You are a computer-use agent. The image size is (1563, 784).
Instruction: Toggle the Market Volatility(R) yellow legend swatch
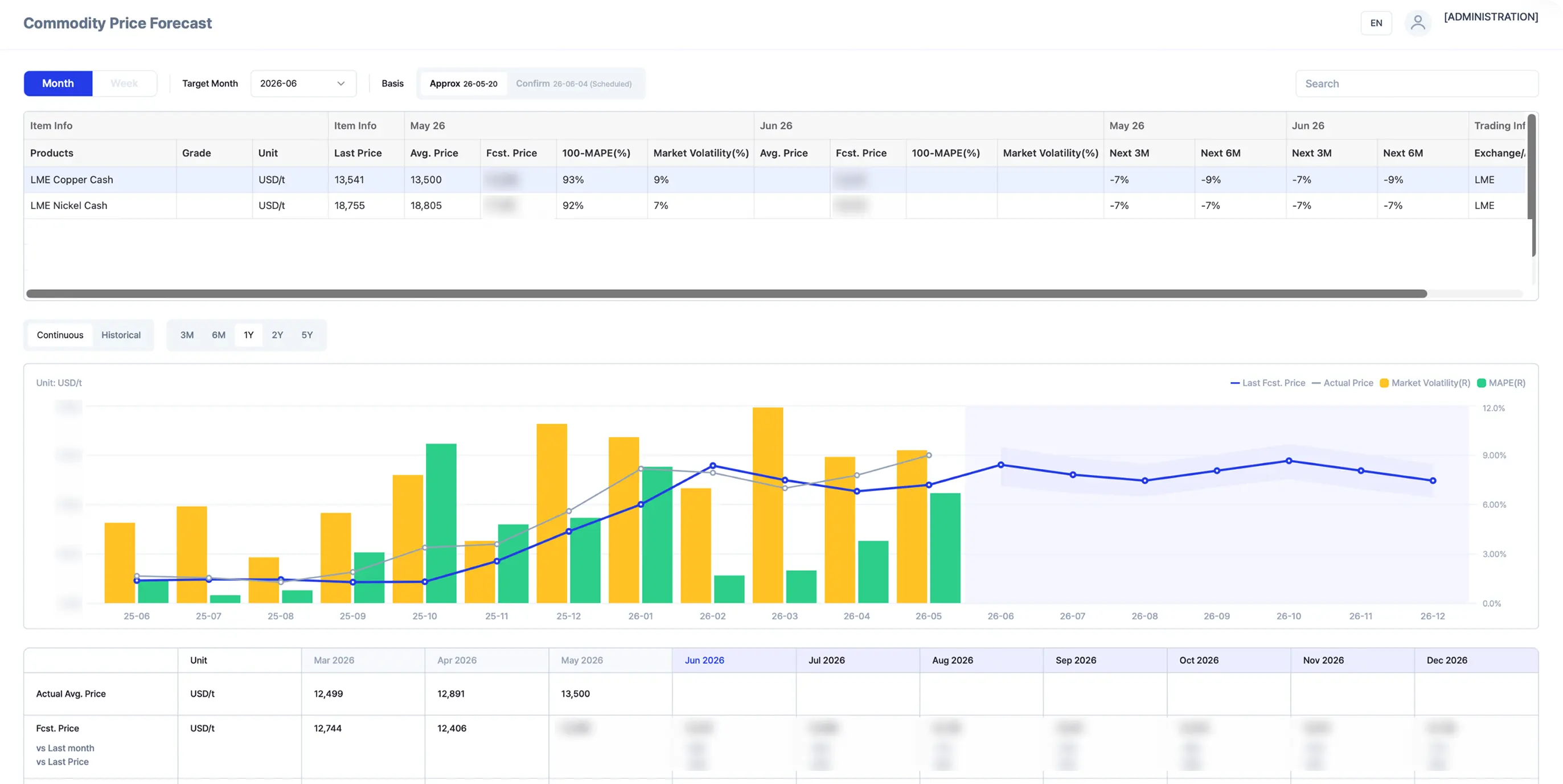1384,383
